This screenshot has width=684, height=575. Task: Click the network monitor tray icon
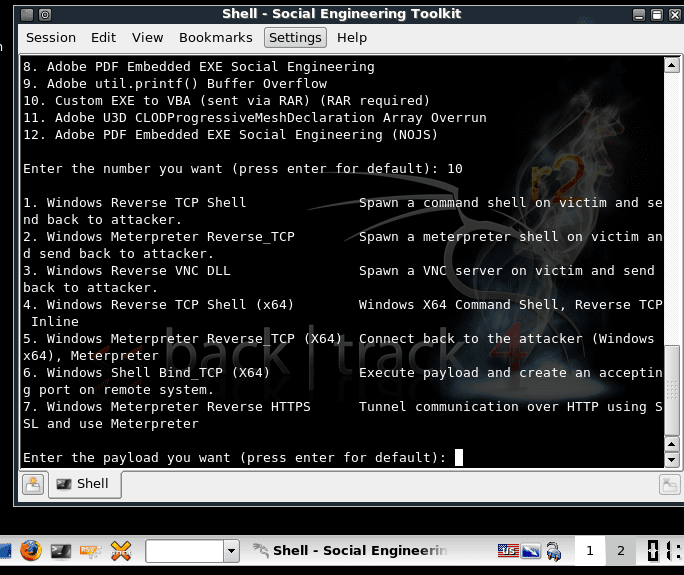tap(531, 550)
